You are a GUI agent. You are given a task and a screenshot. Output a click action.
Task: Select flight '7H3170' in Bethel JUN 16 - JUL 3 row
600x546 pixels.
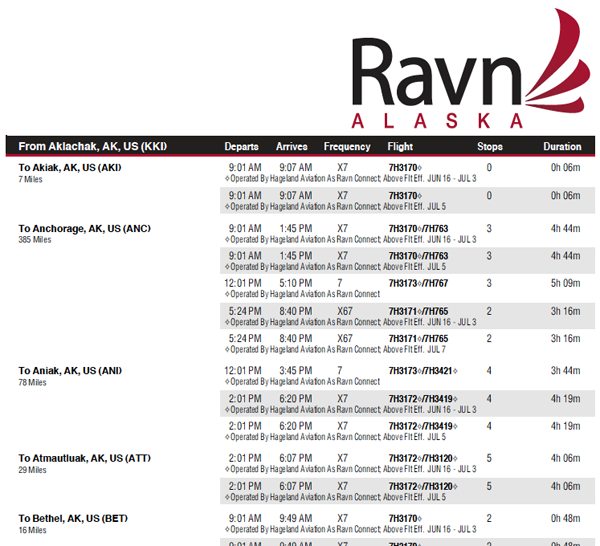(405, 518)
